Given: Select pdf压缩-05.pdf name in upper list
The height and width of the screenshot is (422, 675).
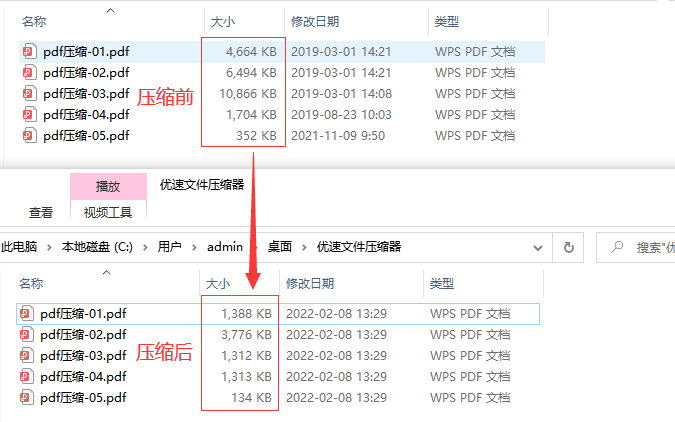Looking at the screenshot, I should click(x=86, y=136).
